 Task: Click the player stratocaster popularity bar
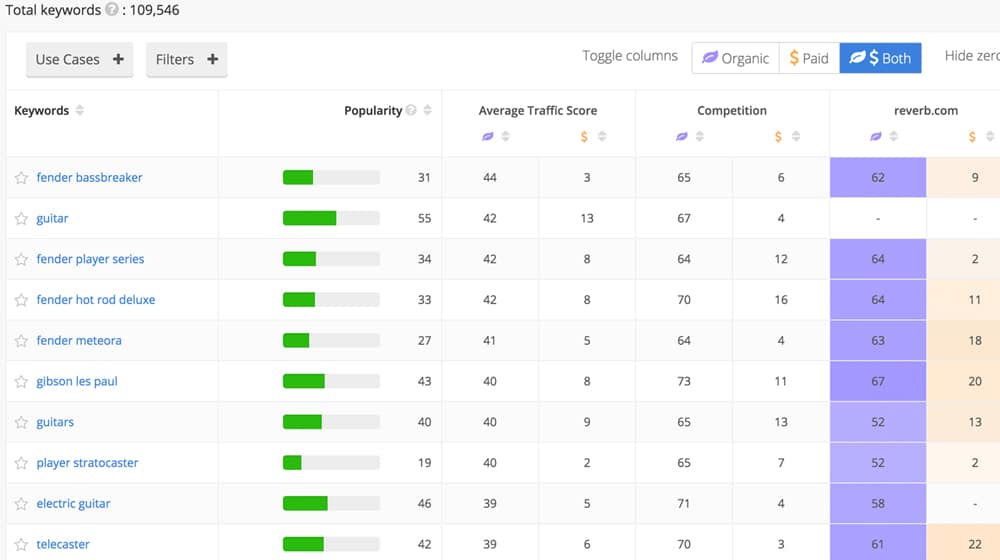coord(331,462)
